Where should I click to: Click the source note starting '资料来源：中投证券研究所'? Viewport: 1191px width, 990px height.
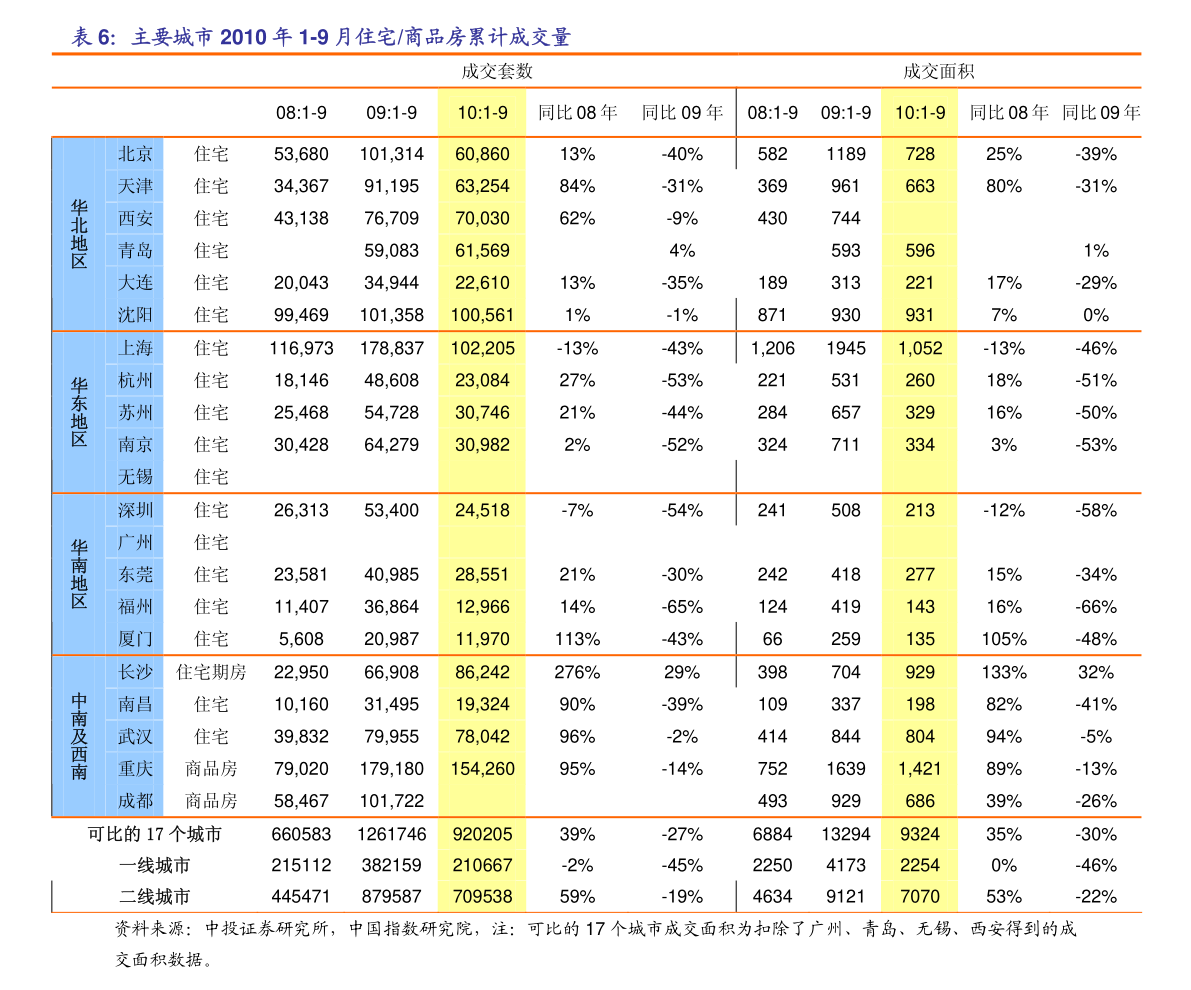(595, 944)
